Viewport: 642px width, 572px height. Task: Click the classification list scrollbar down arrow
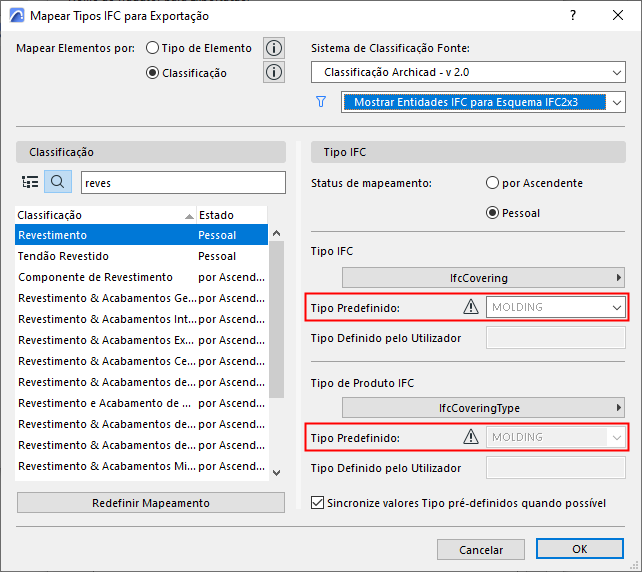point(277,473)
